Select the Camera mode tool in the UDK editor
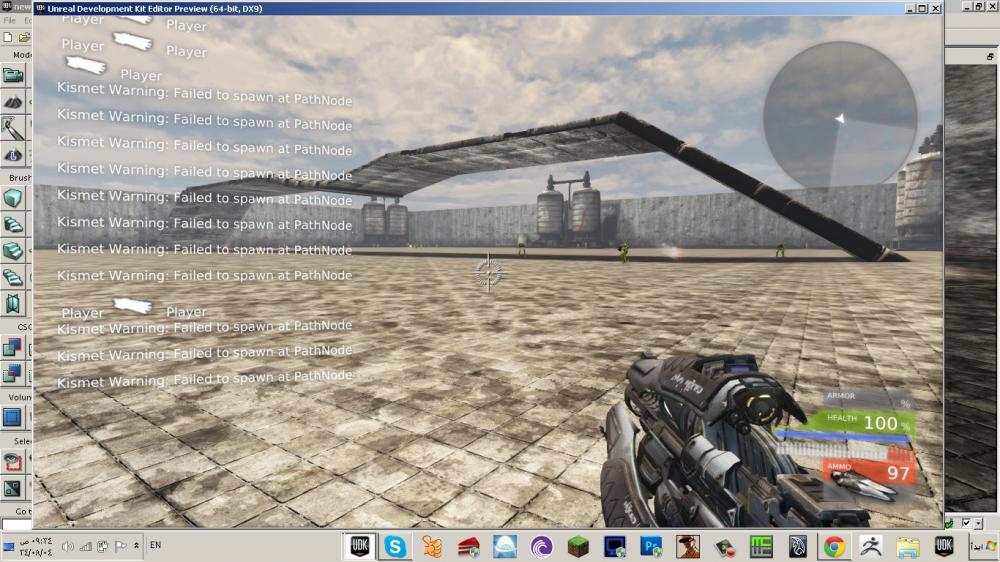The width and height of the screenshot is (1000, 562). [x=12, y=76]
